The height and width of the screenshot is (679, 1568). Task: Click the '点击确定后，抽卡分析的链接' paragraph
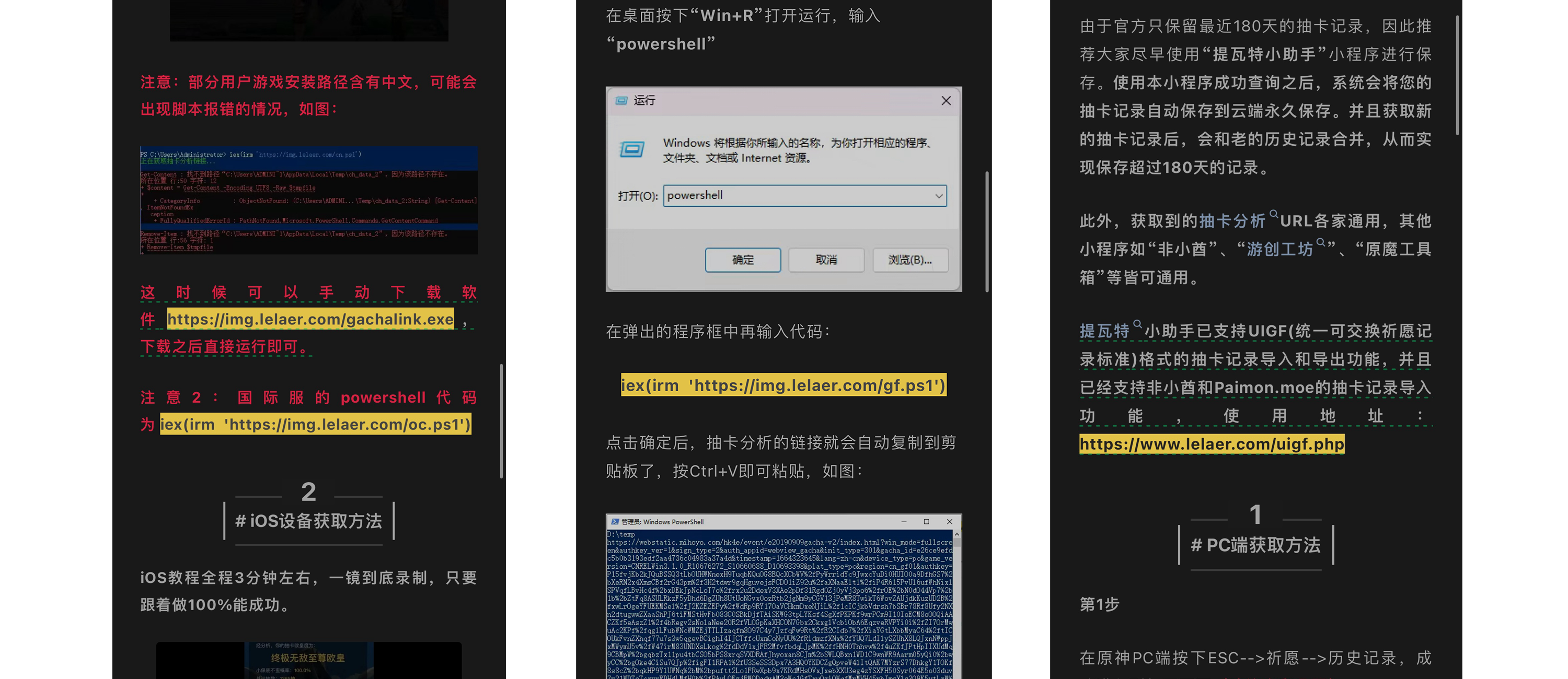click(x=781, y=457)
